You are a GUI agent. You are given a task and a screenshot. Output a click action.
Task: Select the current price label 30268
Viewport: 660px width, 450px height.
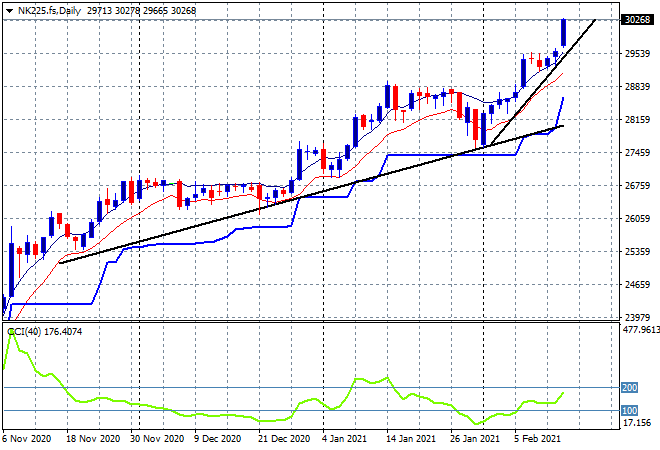click(637, 19)
